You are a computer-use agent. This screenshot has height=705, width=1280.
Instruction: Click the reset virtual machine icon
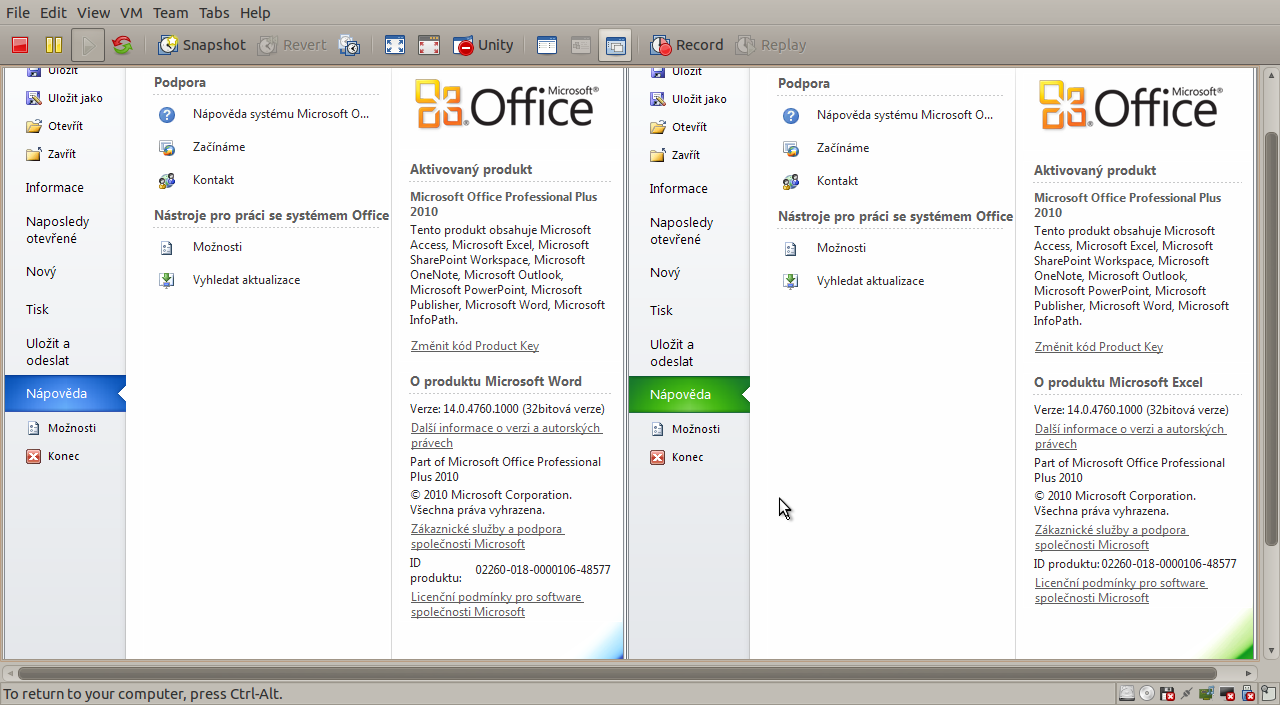(122, 45)
